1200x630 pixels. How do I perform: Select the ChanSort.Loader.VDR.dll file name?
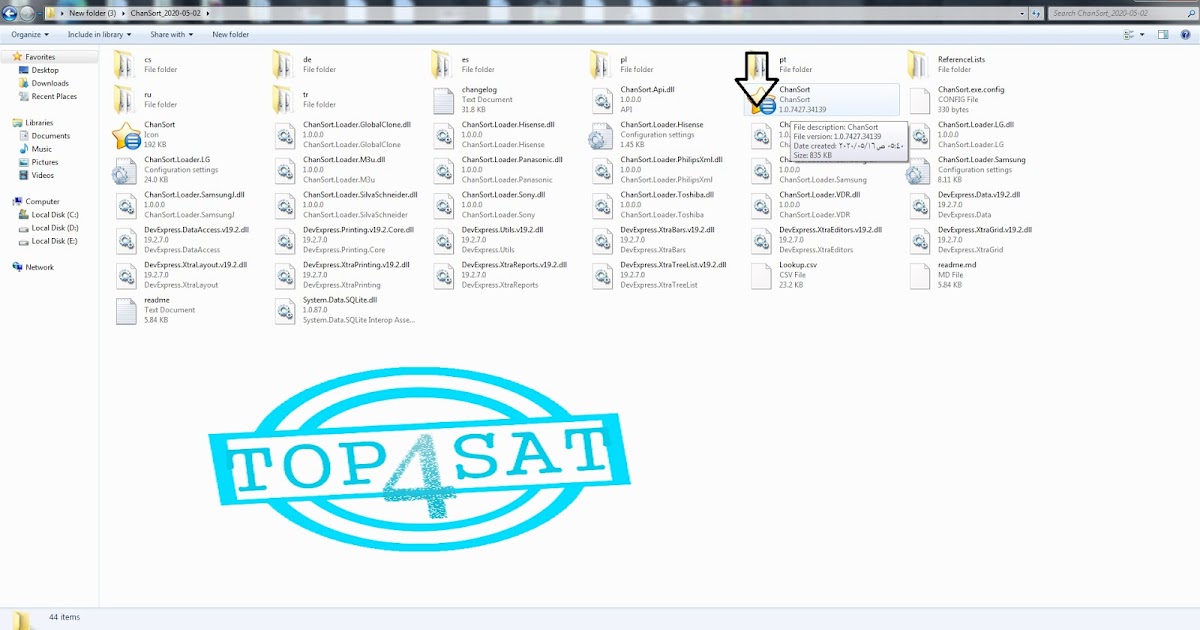click(819, 194)
